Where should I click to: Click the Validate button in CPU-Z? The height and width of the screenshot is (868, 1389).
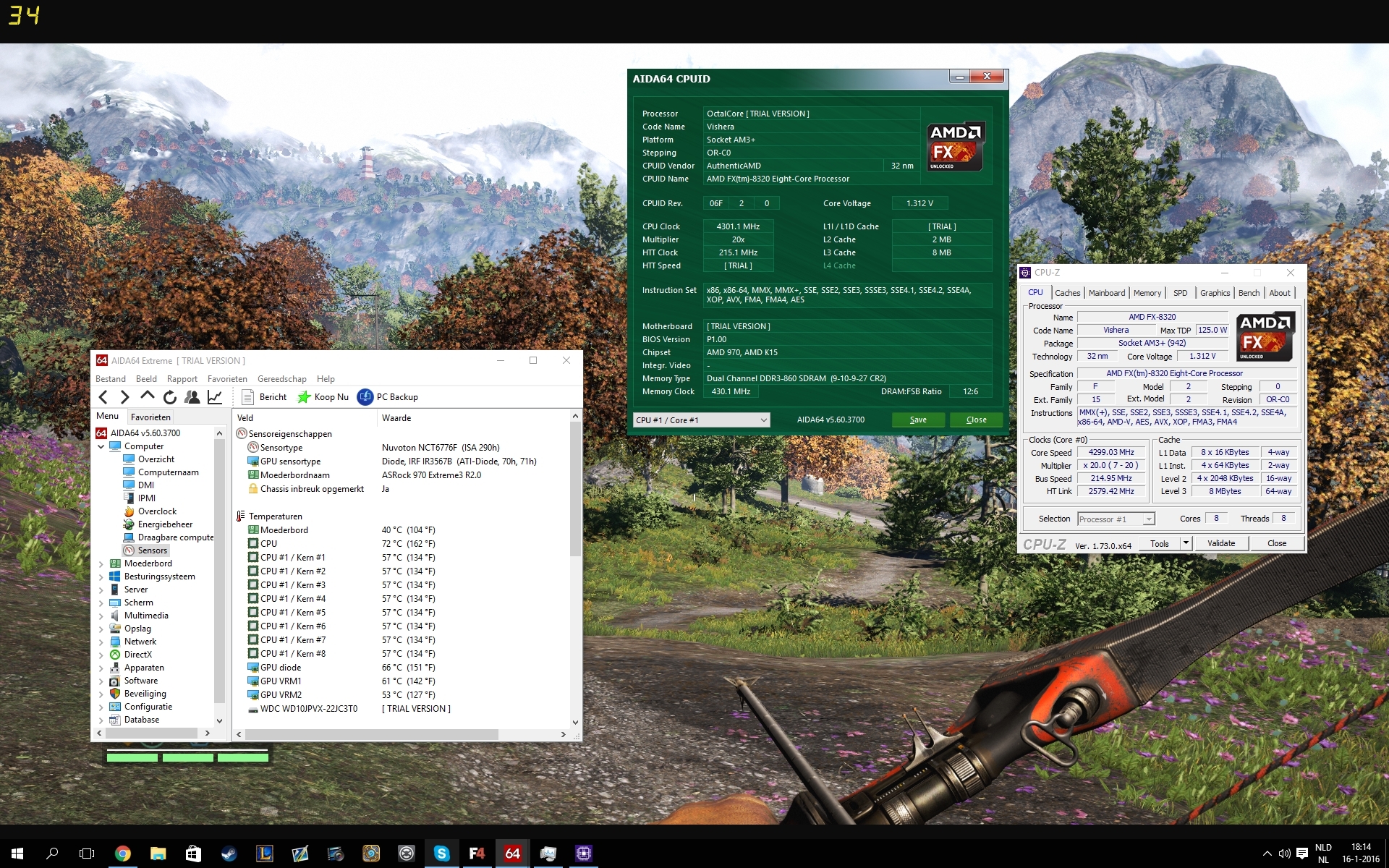coord(1220,543)
